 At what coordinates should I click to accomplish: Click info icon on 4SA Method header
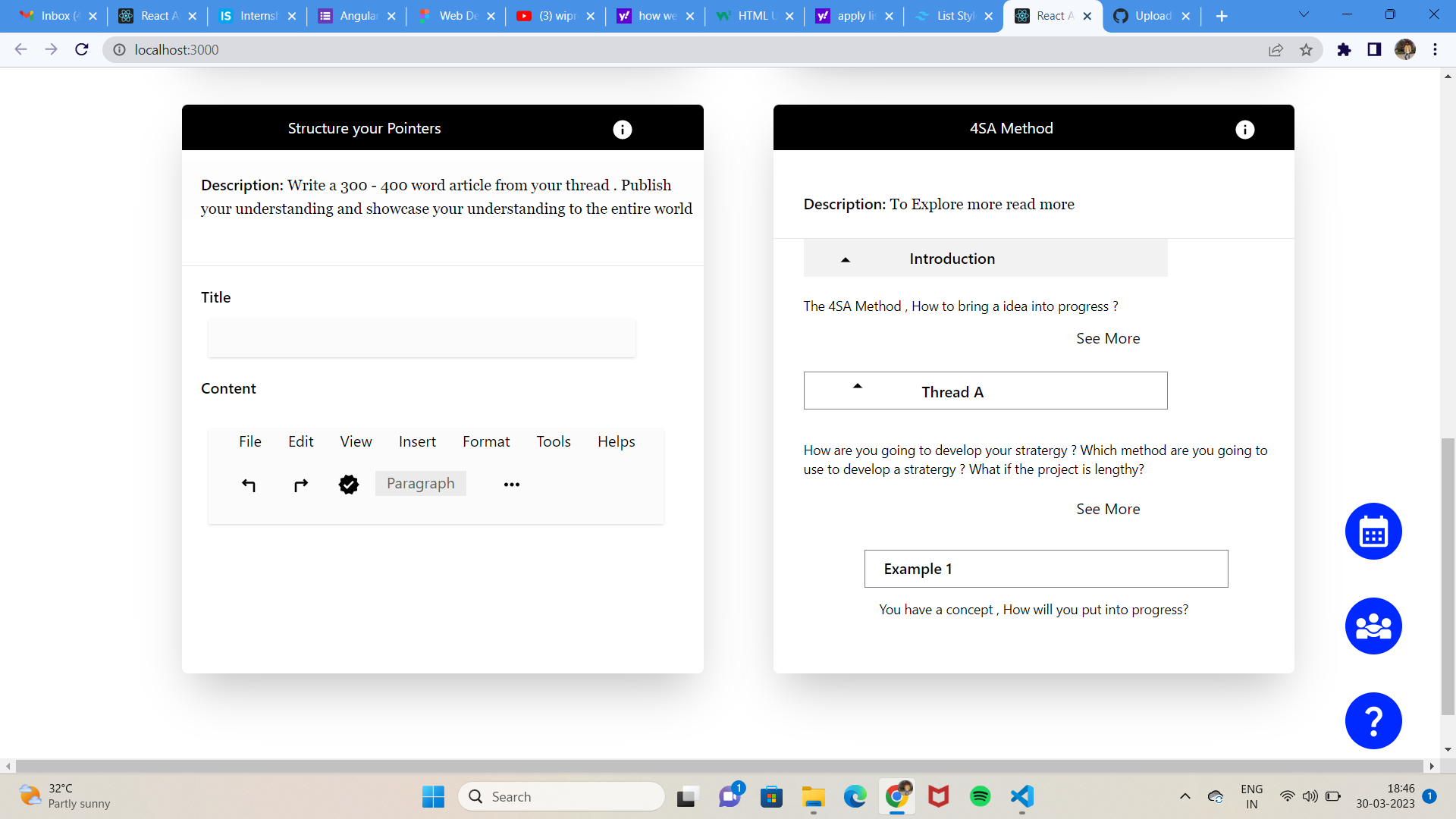[1244, 130]
